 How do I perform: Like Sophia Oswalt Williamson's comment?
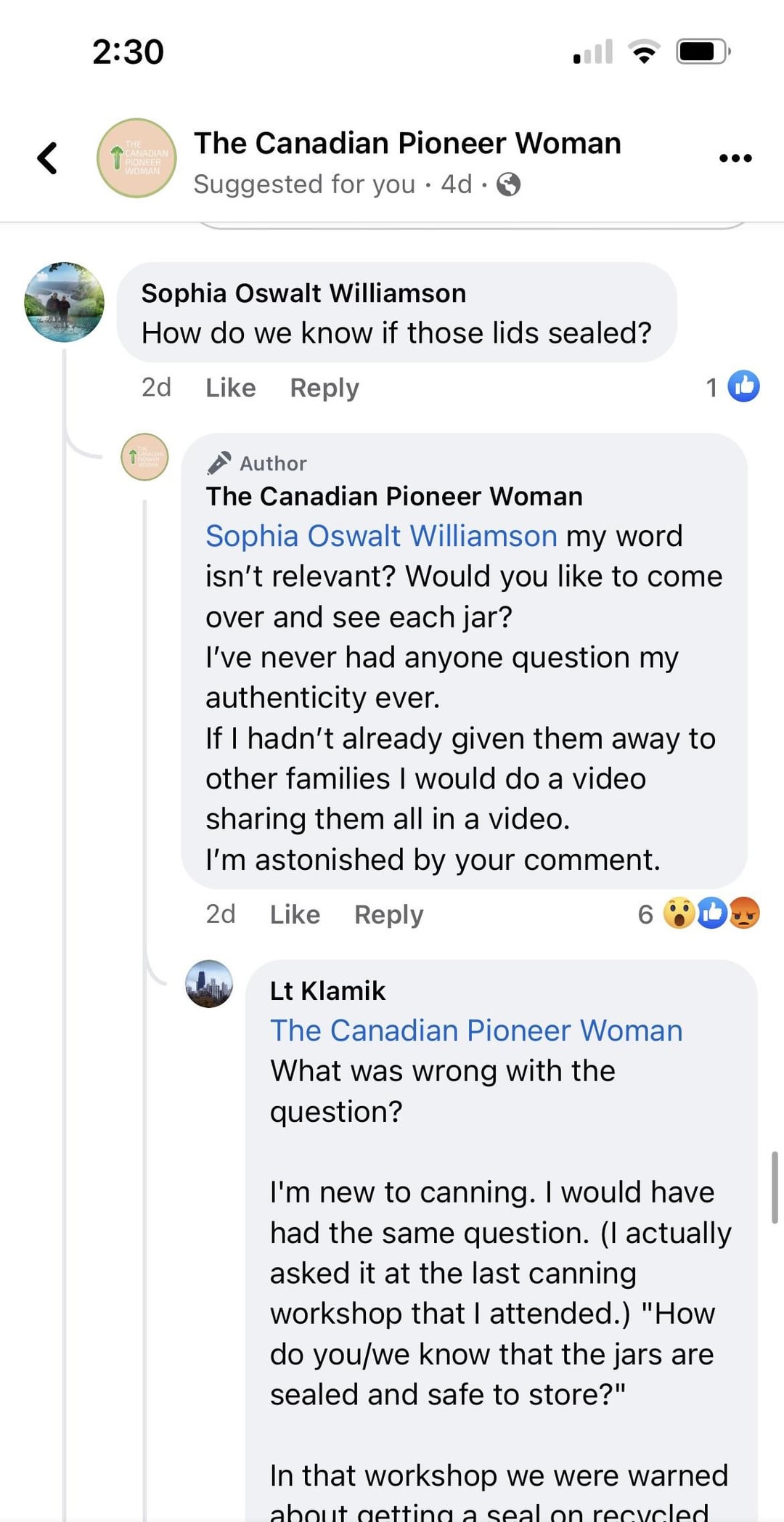click(230, 388)
